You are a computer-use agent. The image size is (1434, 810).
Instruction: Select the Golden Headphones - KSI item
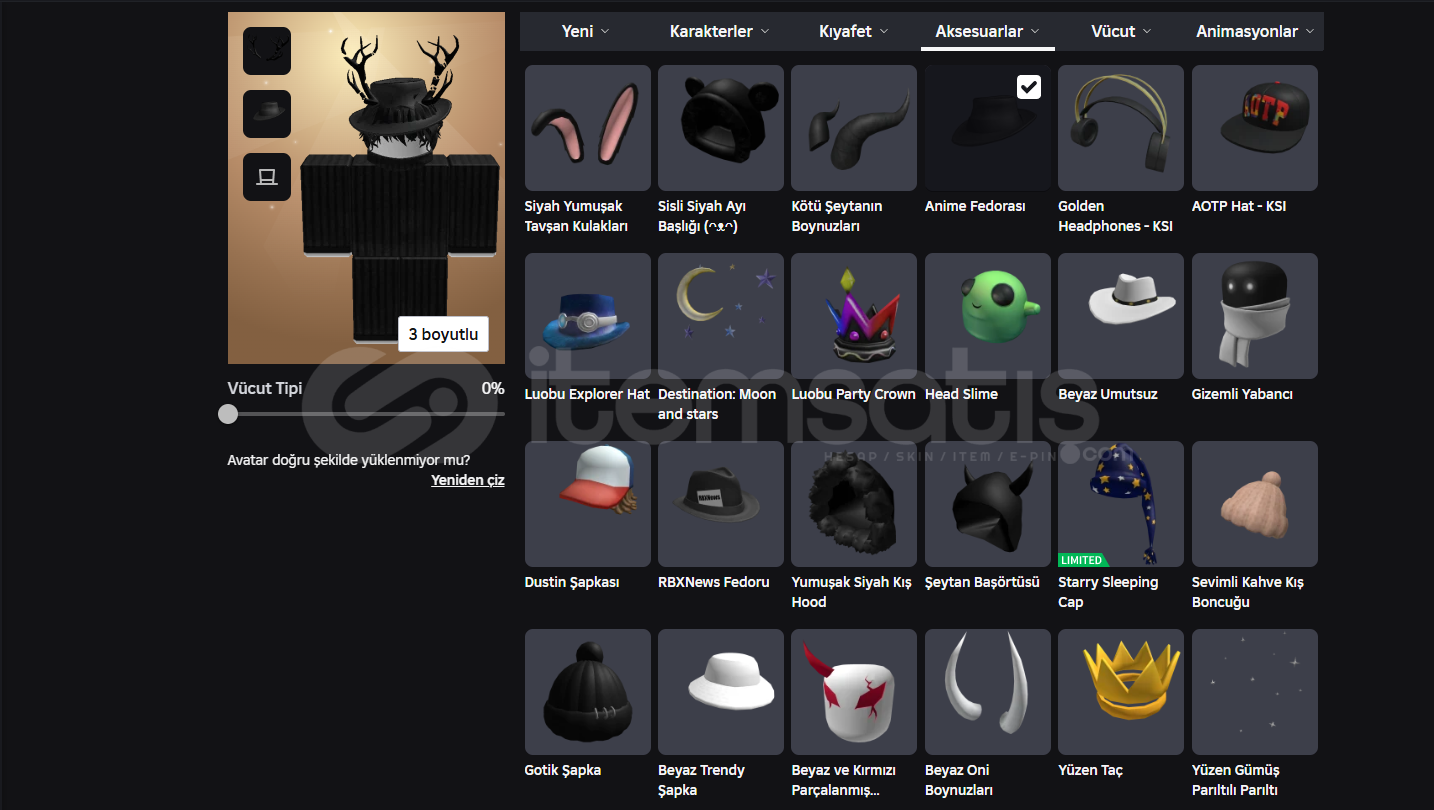click(1120, 128)
